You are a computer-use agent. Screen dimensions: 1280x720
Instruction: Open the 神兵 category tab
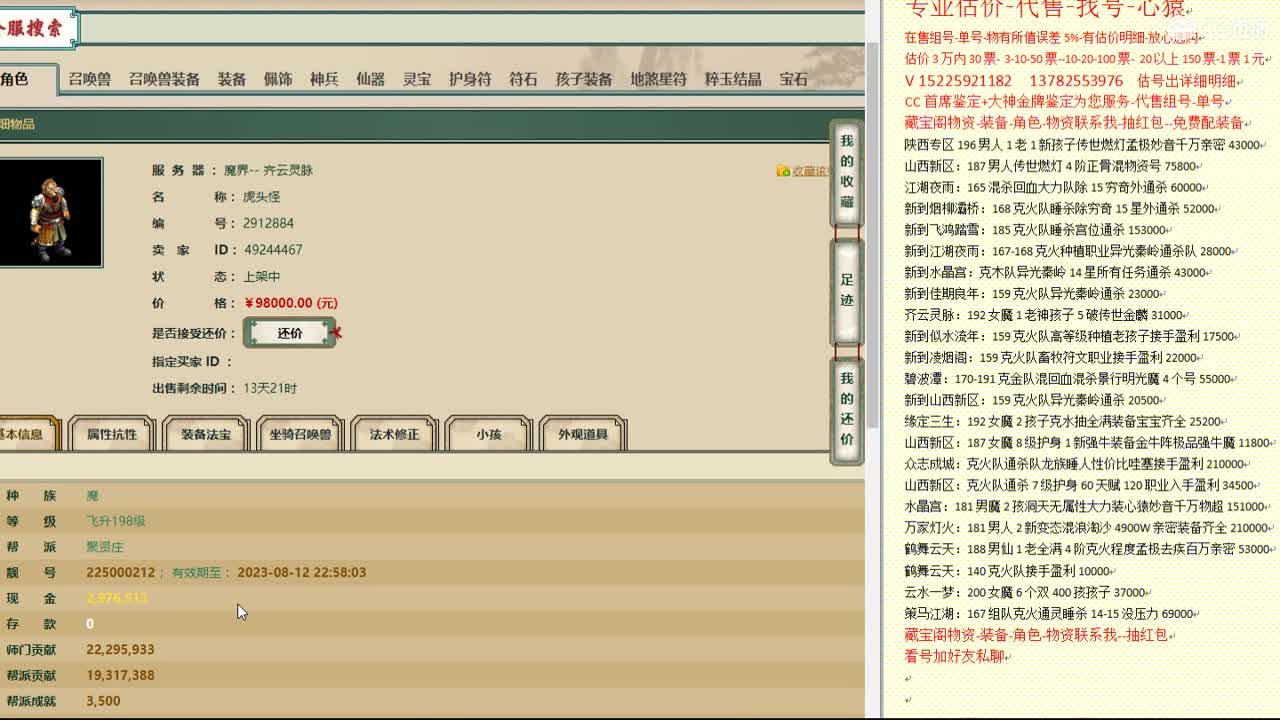[324, 79]
